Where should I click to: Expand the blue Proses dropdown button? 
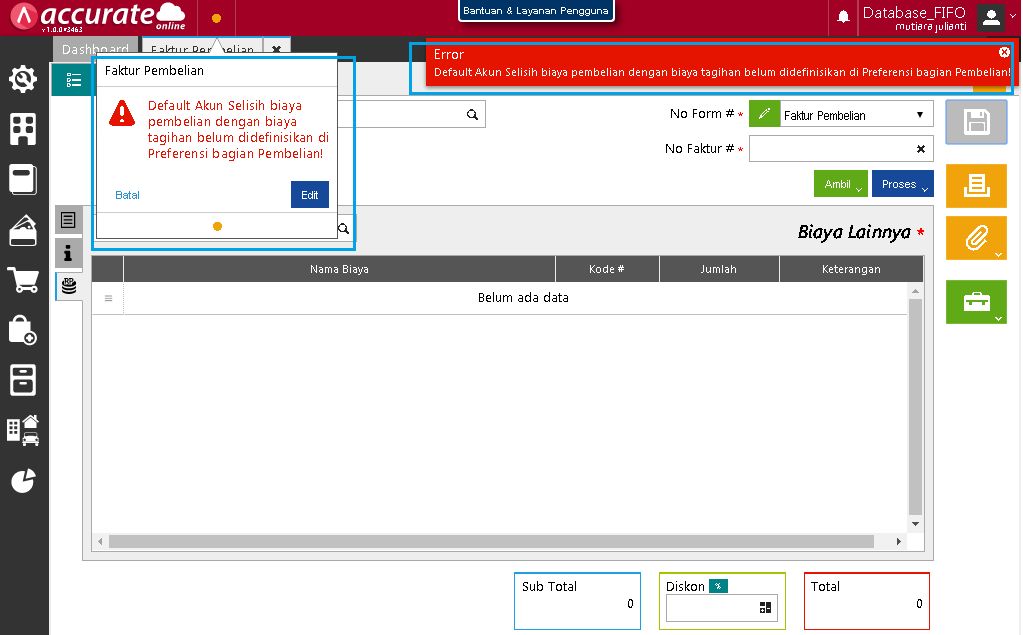pos(902,184)
